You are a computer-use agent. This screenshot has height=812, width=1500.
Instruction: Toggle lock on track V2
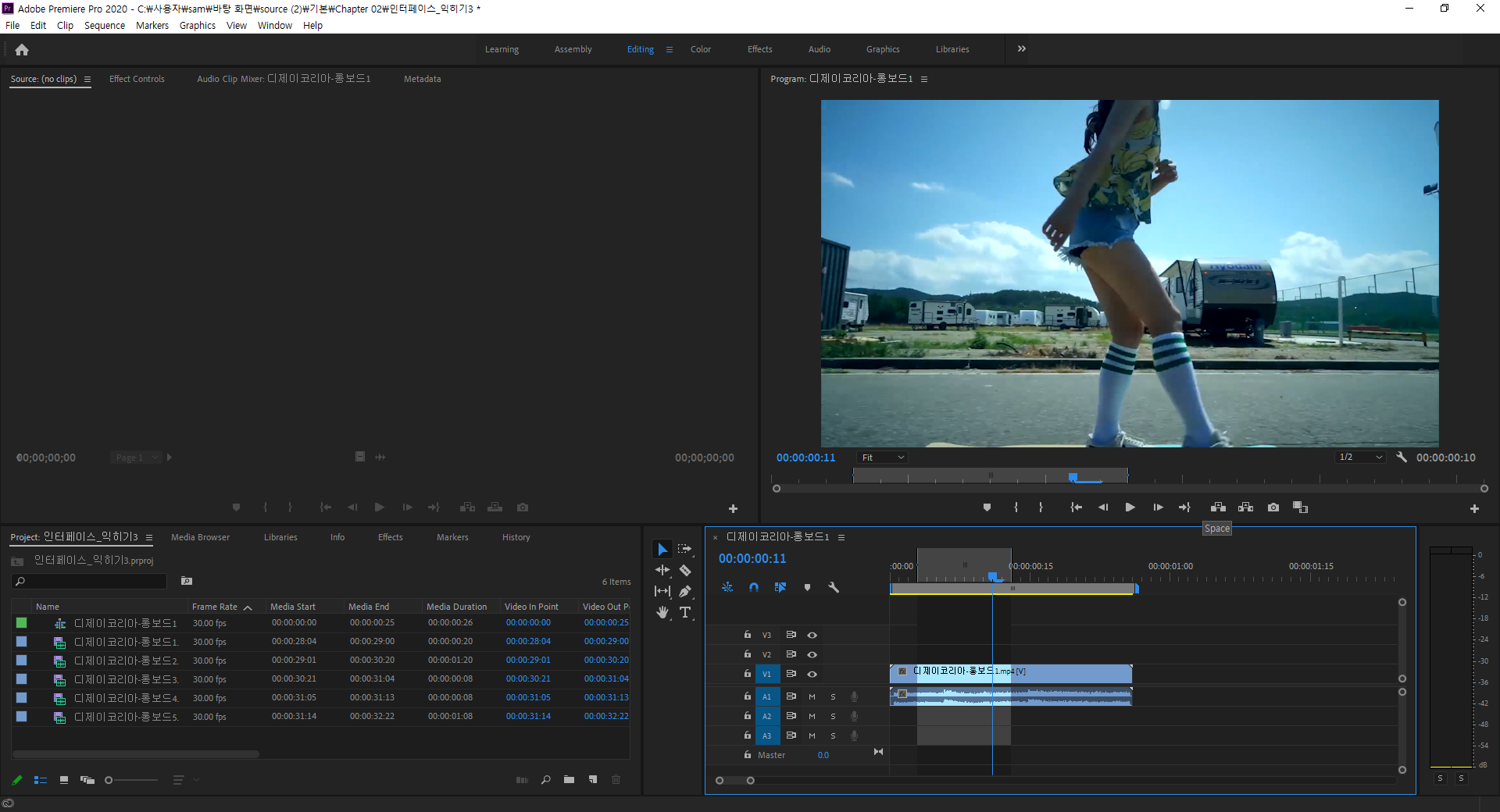[748, 654]
